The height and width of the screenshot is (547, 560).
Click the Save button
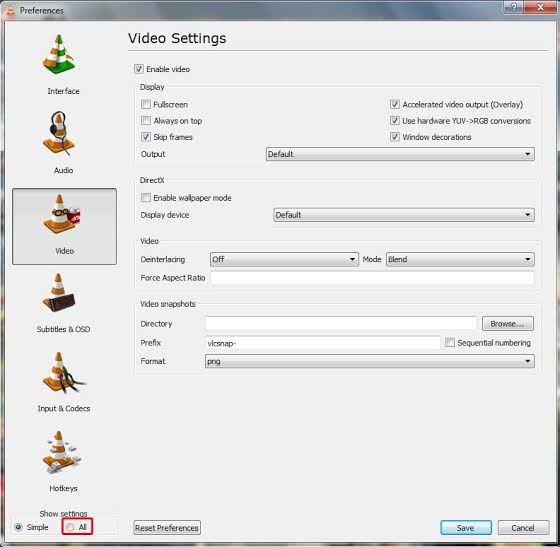coord(466,528)
